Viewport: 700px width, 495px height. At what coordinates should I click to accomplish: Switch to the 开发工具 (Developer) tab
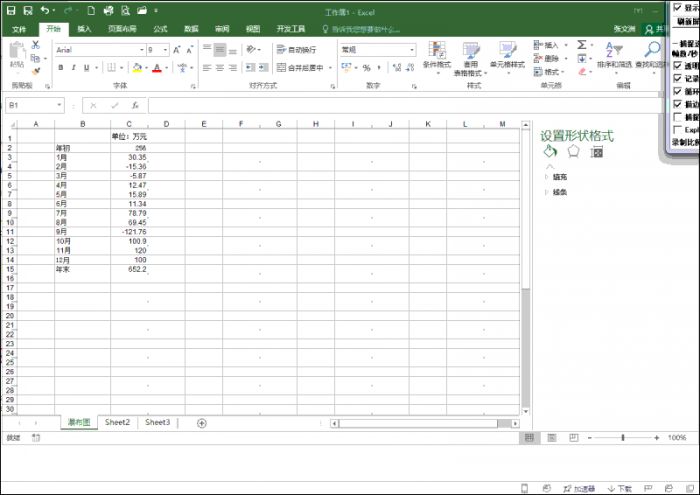(291, 29)
